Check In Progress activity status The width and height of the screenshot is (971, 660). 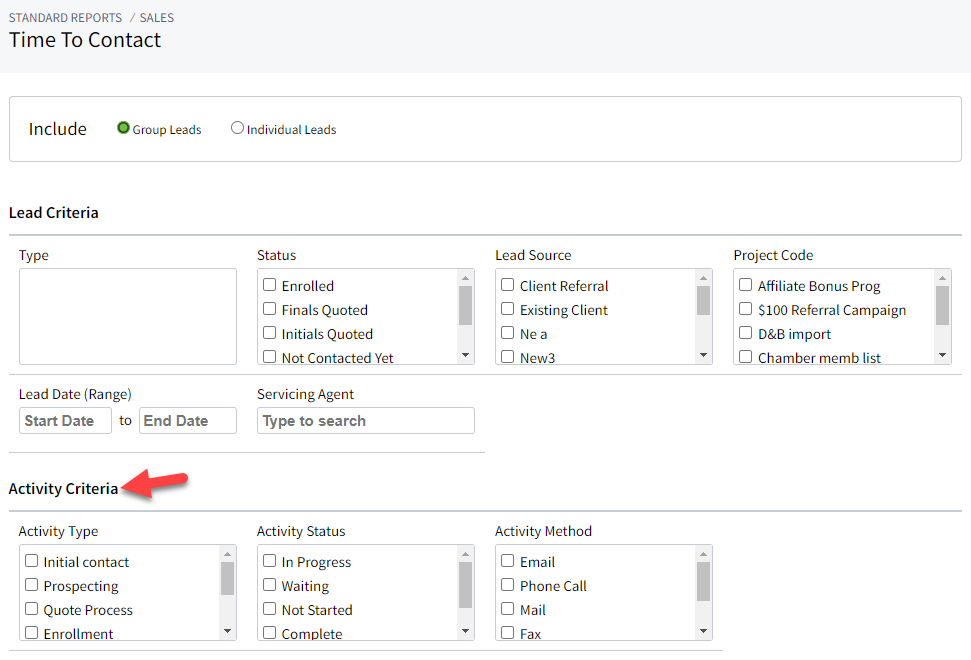[269, 561]
